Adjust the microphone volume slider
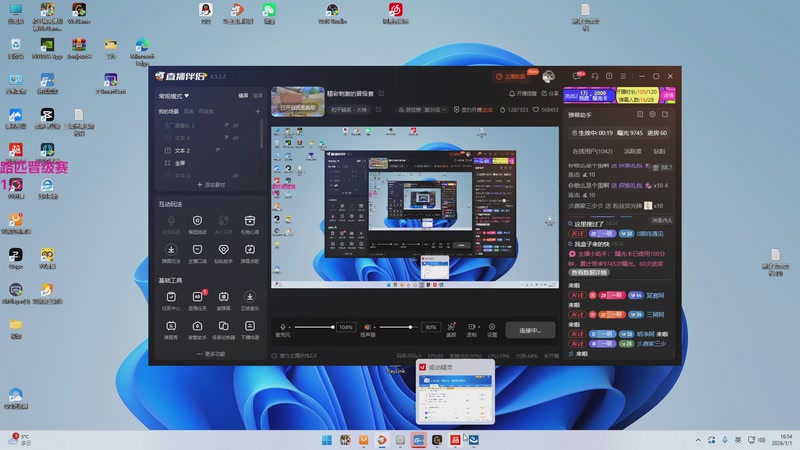 314,327
